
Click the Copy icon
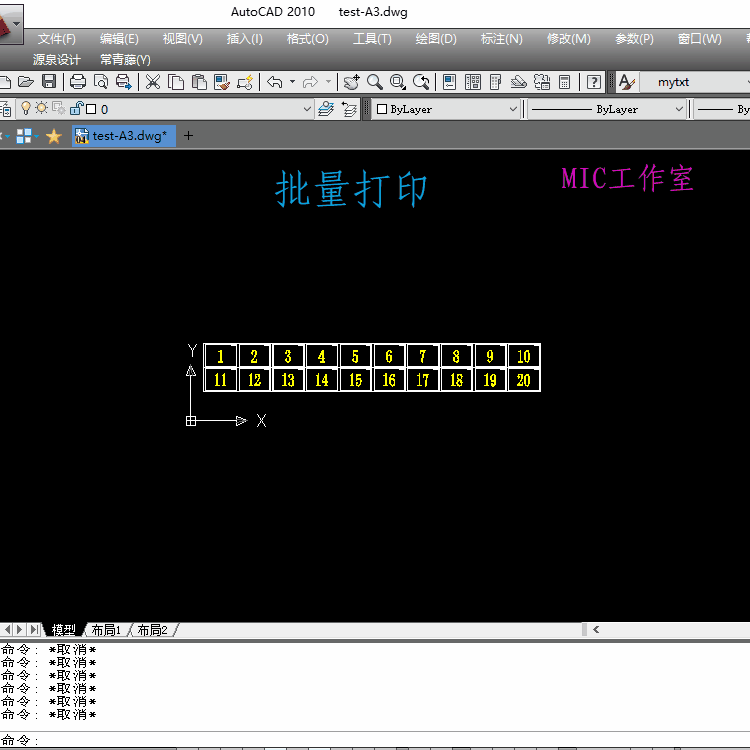click(x=176, y=82)
